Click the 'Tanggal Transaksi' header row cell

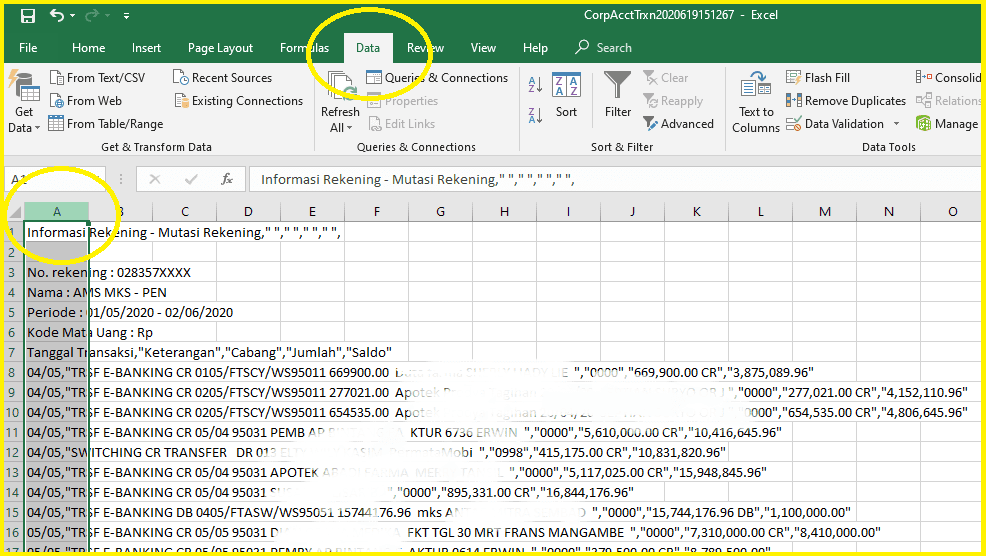57,352
